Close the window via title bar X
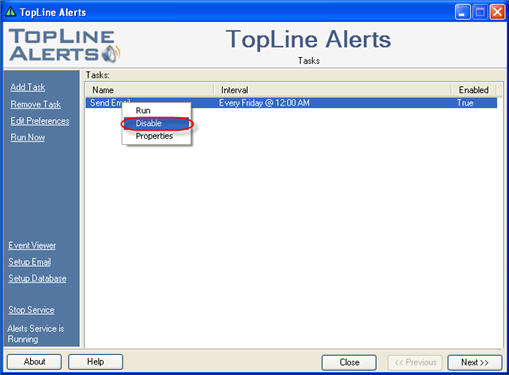Image resolution: width=509 pixels, height=375 pixels. 497,12
